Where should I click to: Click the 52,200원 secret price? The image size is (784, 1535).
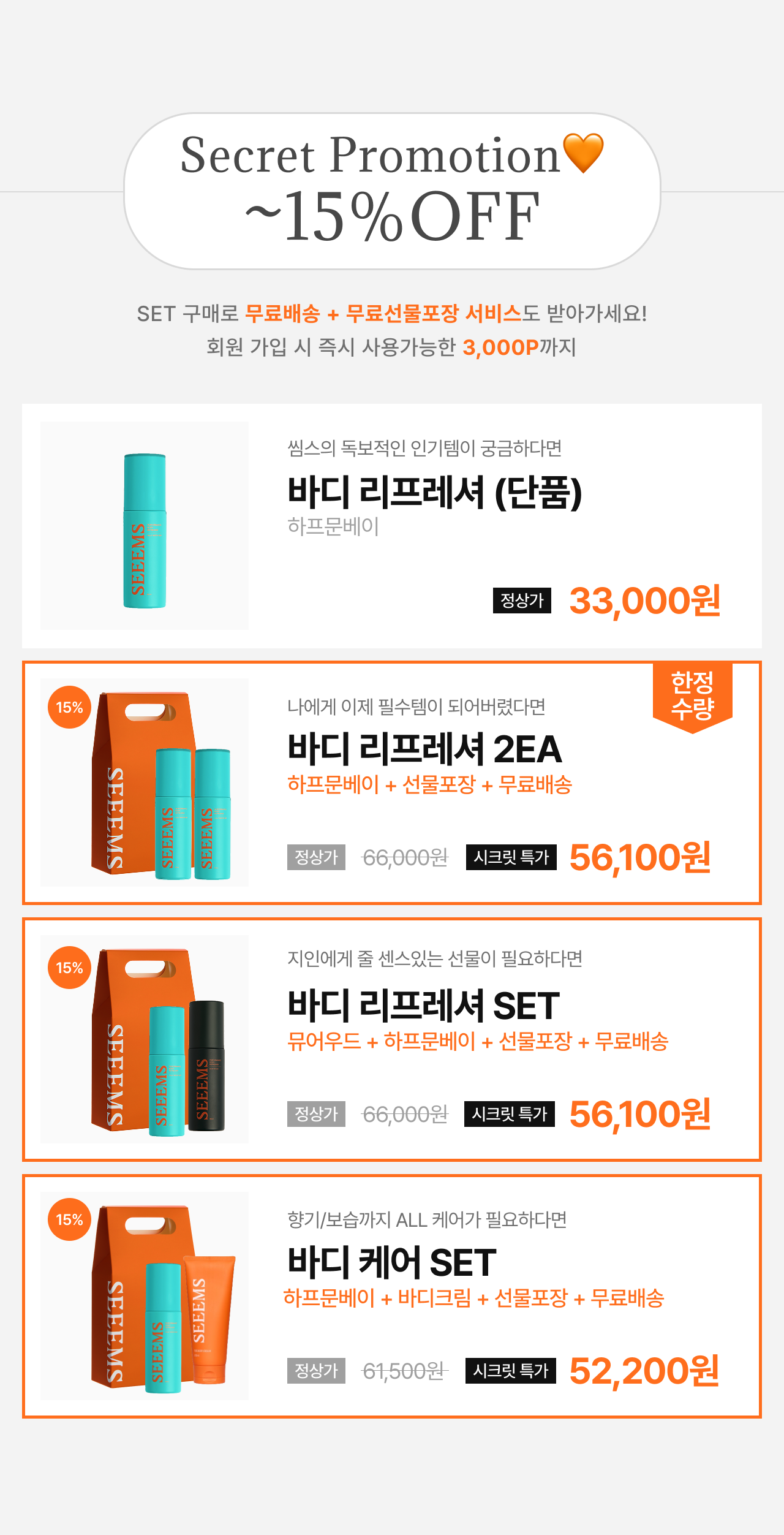pyautogui.click(x=644, y=1371)
